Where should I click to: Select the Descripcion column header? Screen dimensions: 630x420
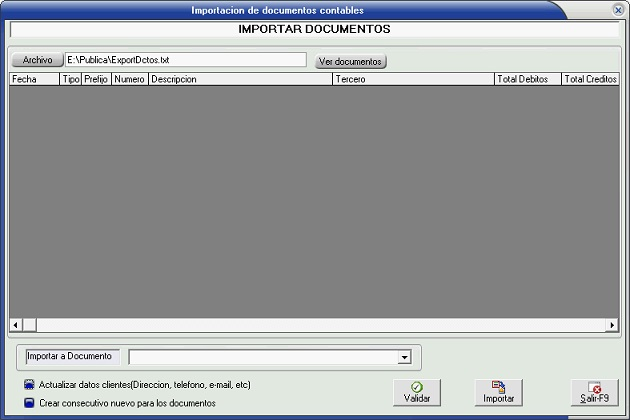(240, 79)
